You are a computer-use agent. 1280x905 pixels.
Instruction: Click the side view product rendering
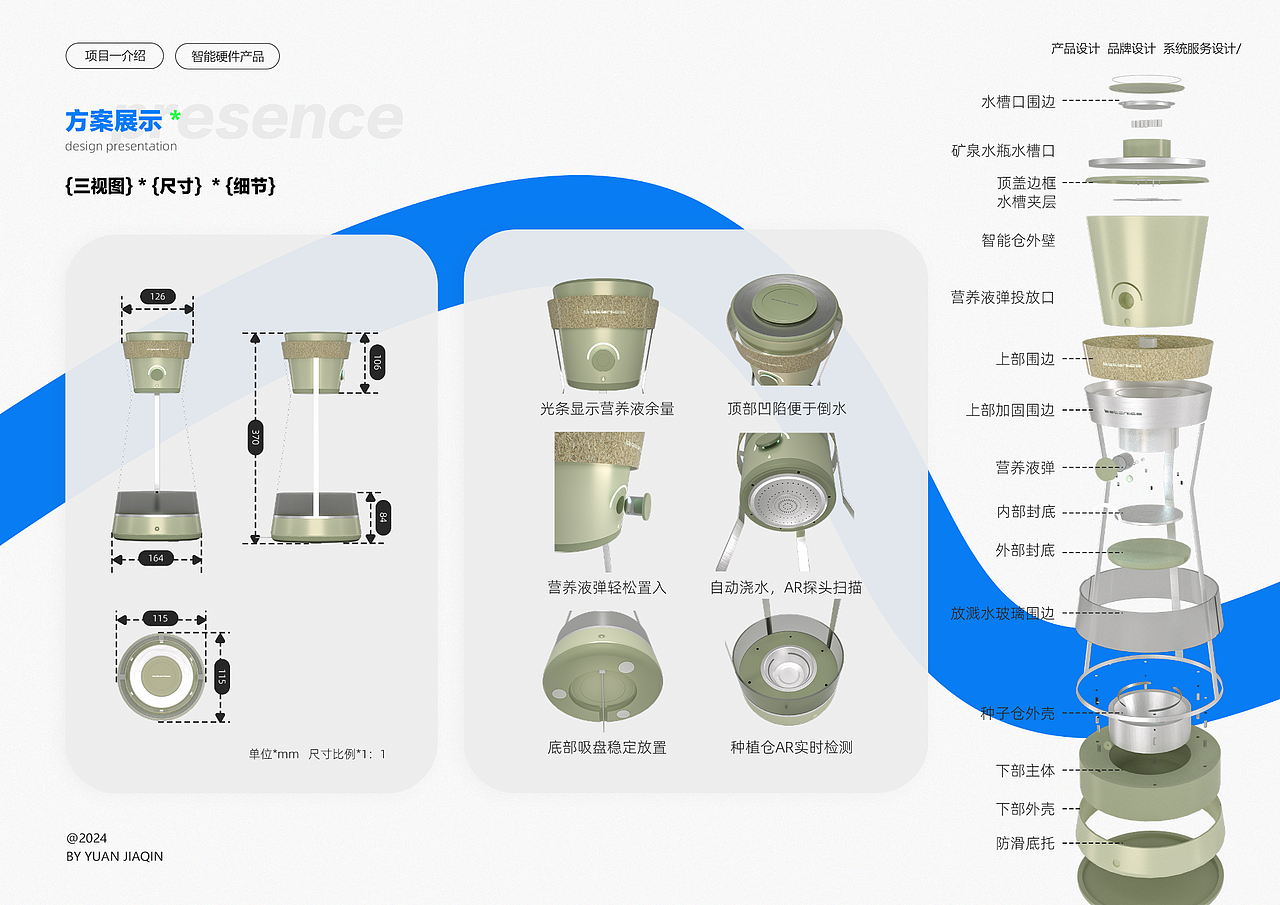tap(316, 436)
